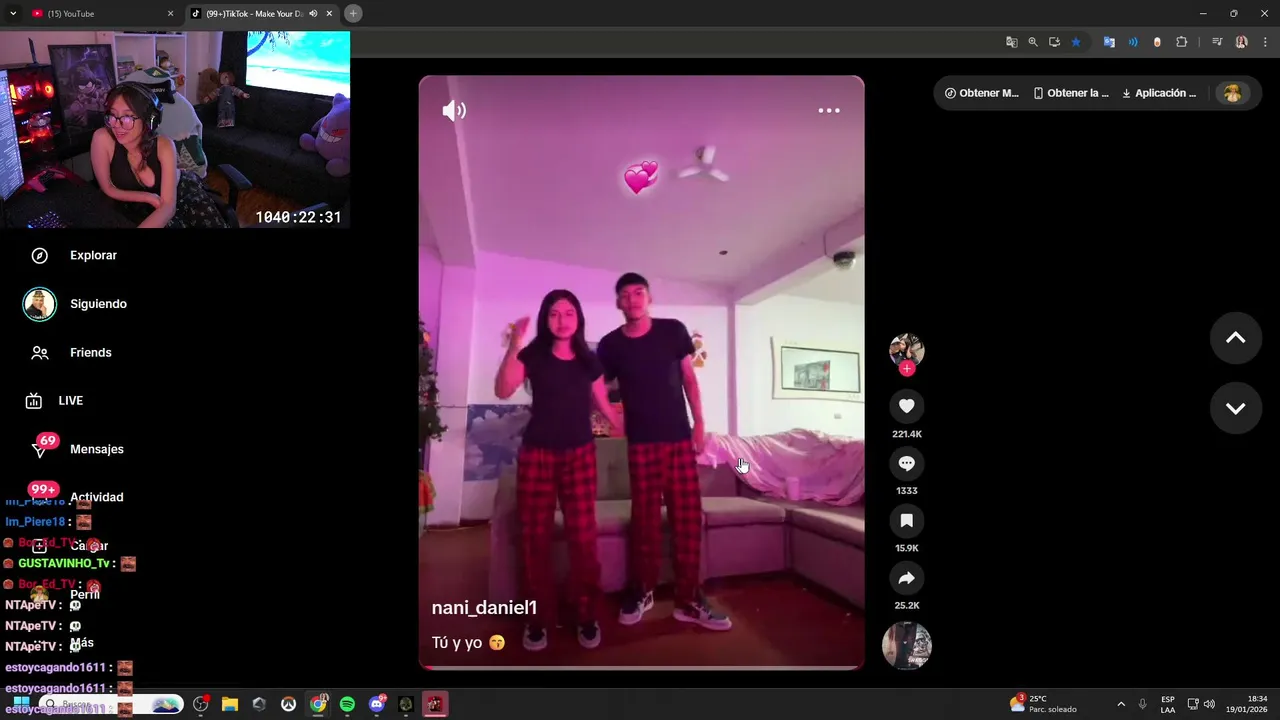Viewport: 1280px width, 720px height.
Task: Click the blue sound waves extension icon
Action: [1133, 42]
